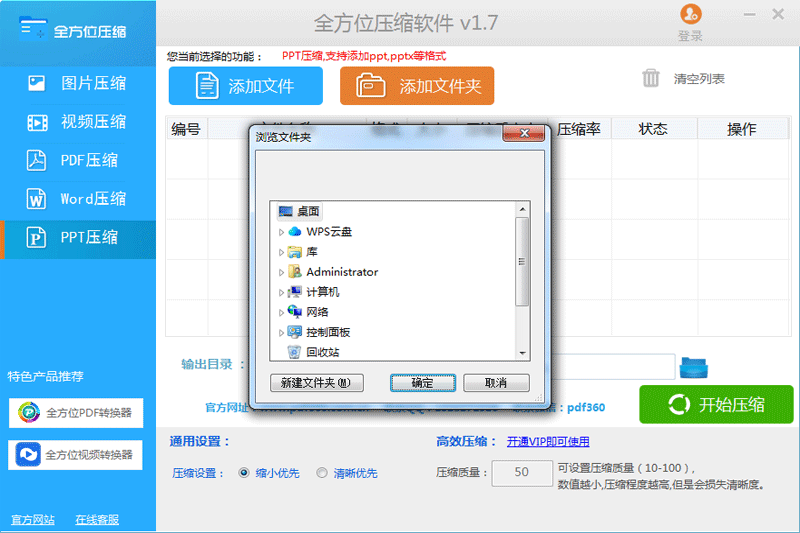Screen dimensions: 800x533
Task: Select the 回收站 recycle bin icon
Action: [294, 352]
